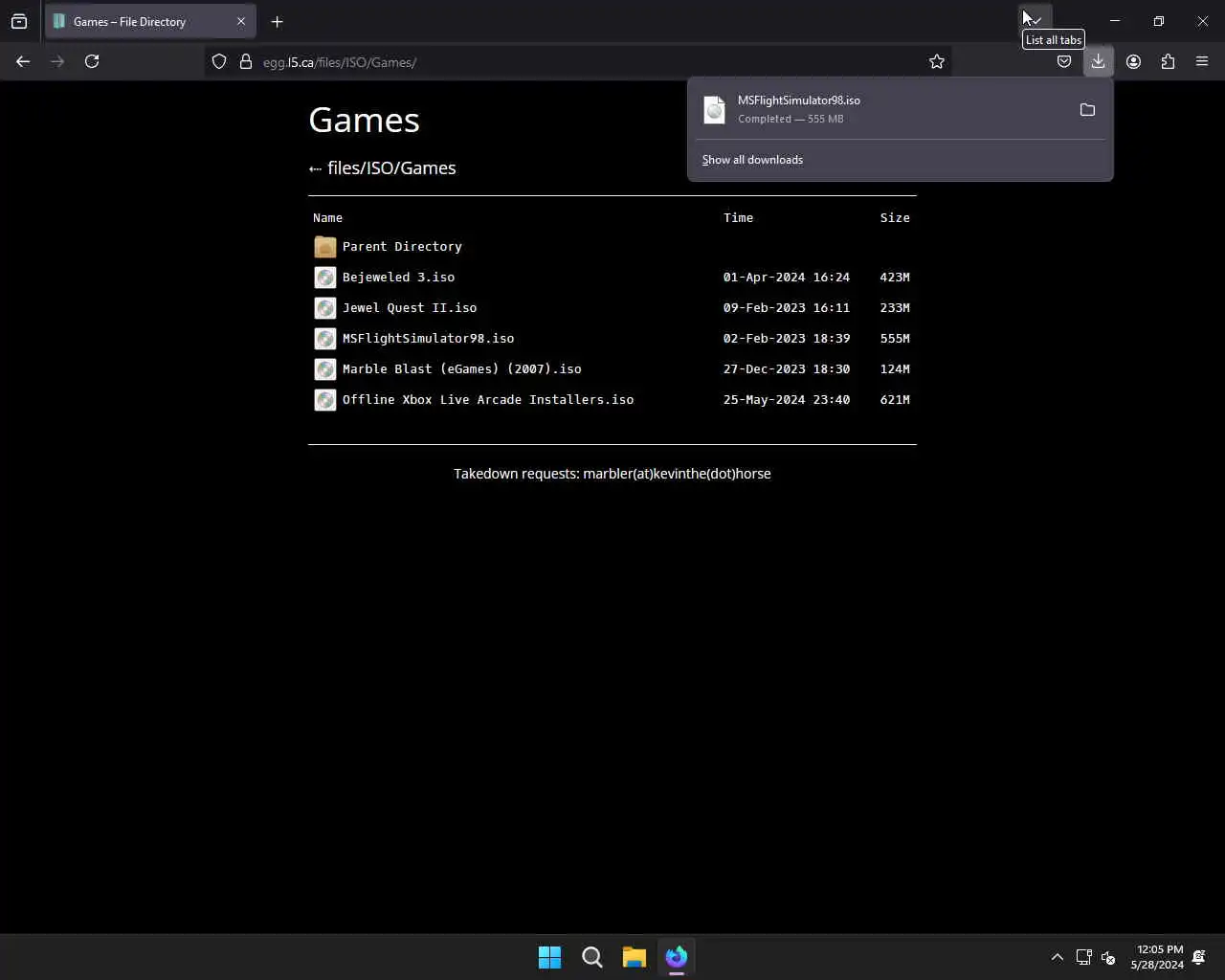
Task: Open the Parent Directory link
Action: tap(402, 246)
